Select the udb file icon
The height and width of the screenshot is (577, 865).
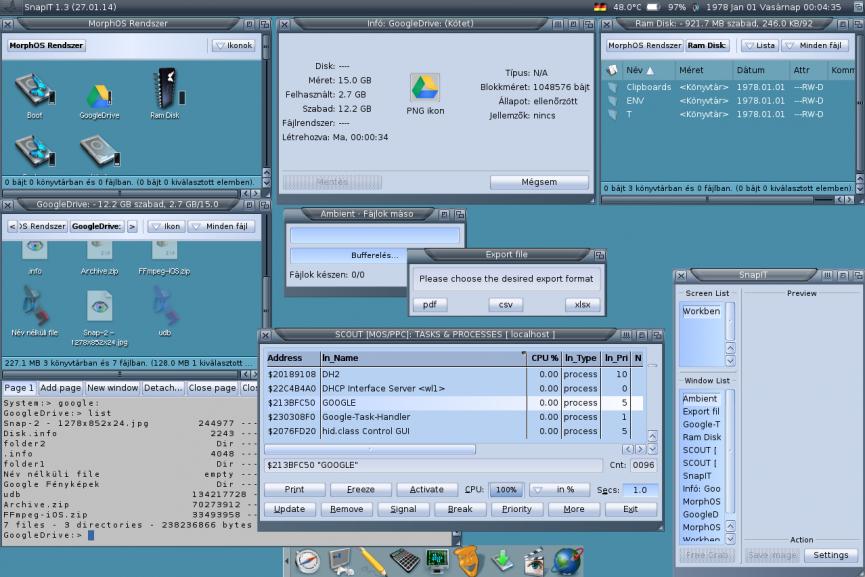coord(165,311)
